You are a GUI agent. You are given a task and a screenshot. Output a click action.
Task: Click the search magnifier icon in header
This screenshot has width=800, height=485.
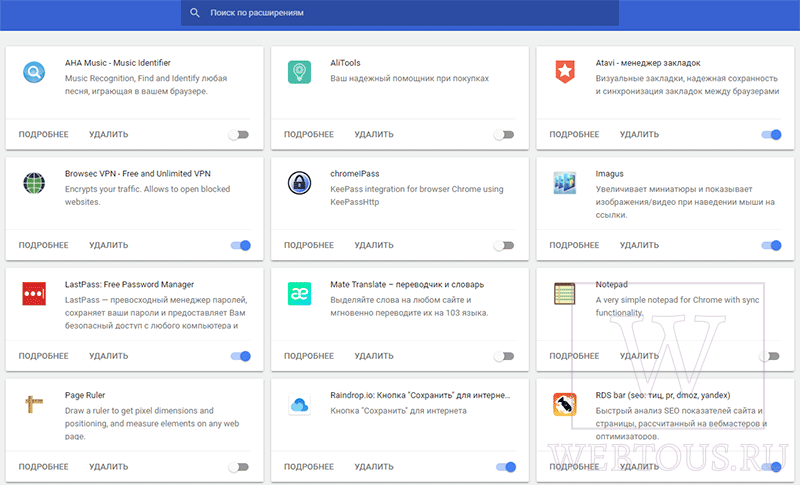[x=195, y=13]
